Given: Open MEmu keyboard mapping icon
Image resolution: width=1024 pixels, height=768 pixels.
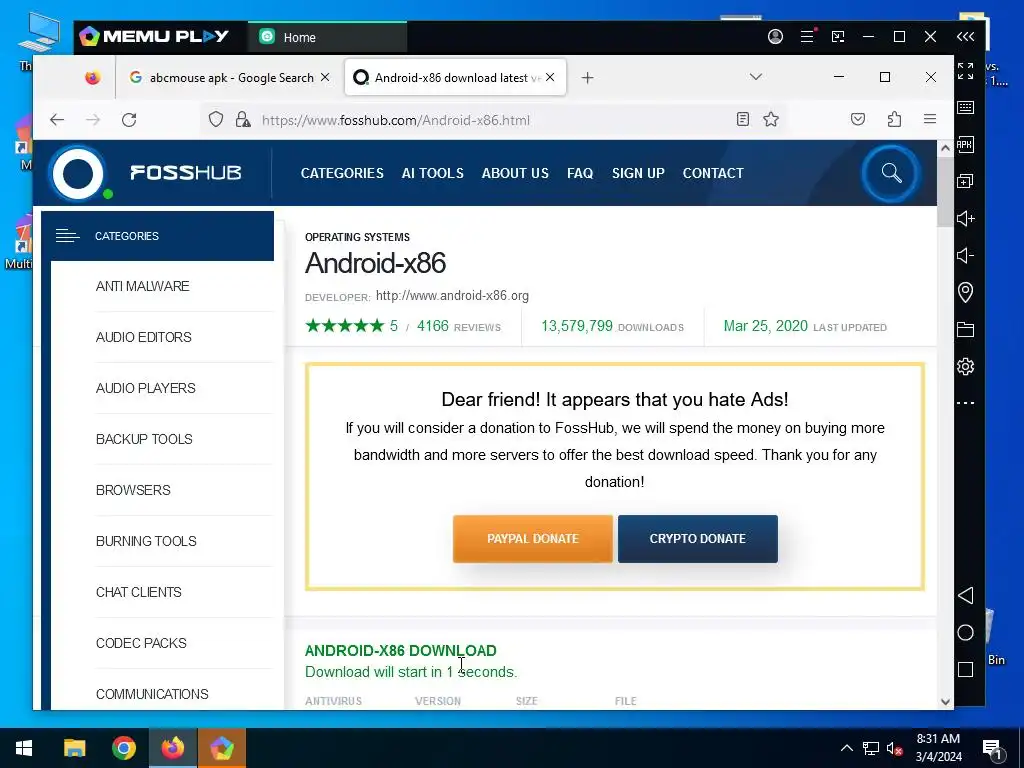Looking at the screenshot, I should (965, 108).
